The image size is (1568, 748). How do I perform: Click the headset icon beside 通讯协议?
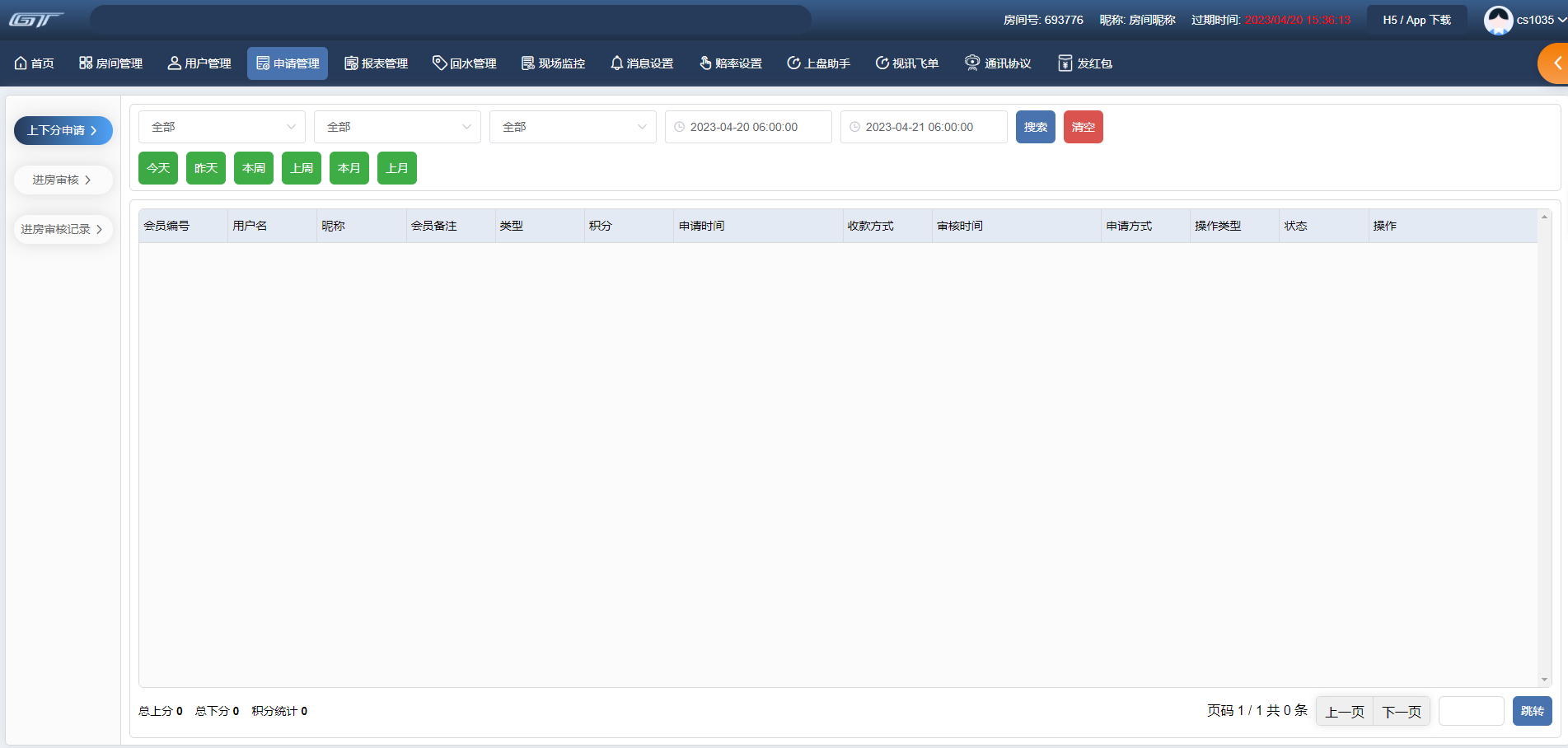(x=972, y=63)
